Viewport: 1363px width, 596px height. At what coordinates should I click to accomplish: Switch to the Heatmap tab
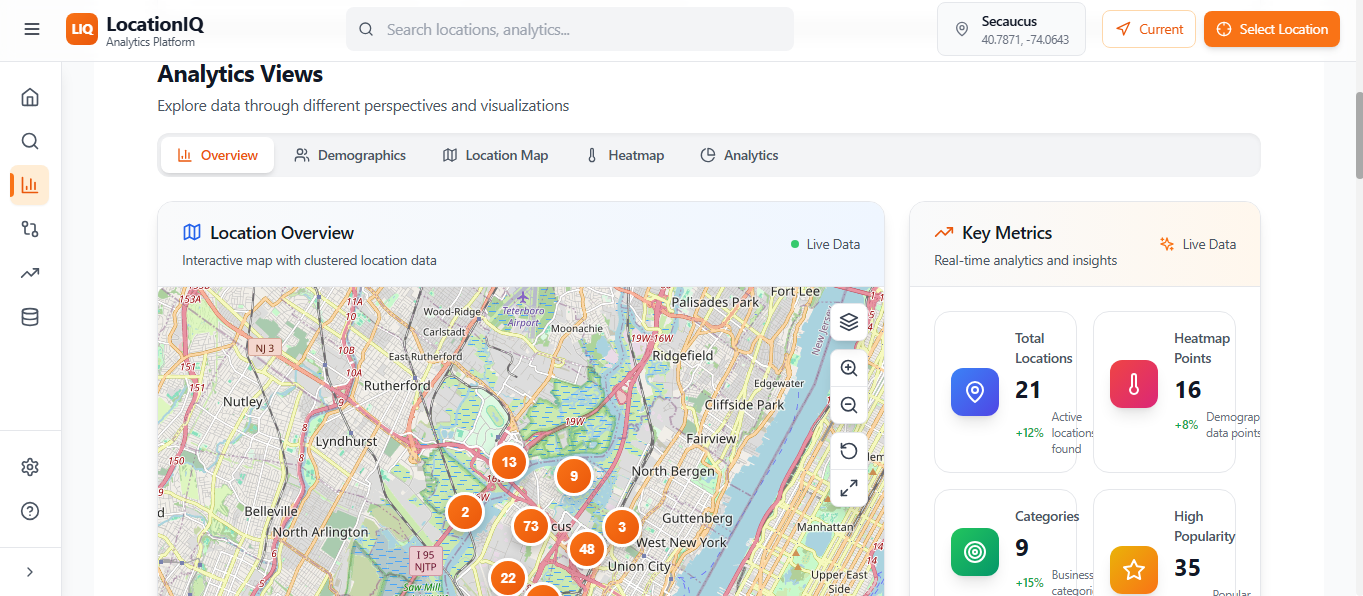(625, 155)
